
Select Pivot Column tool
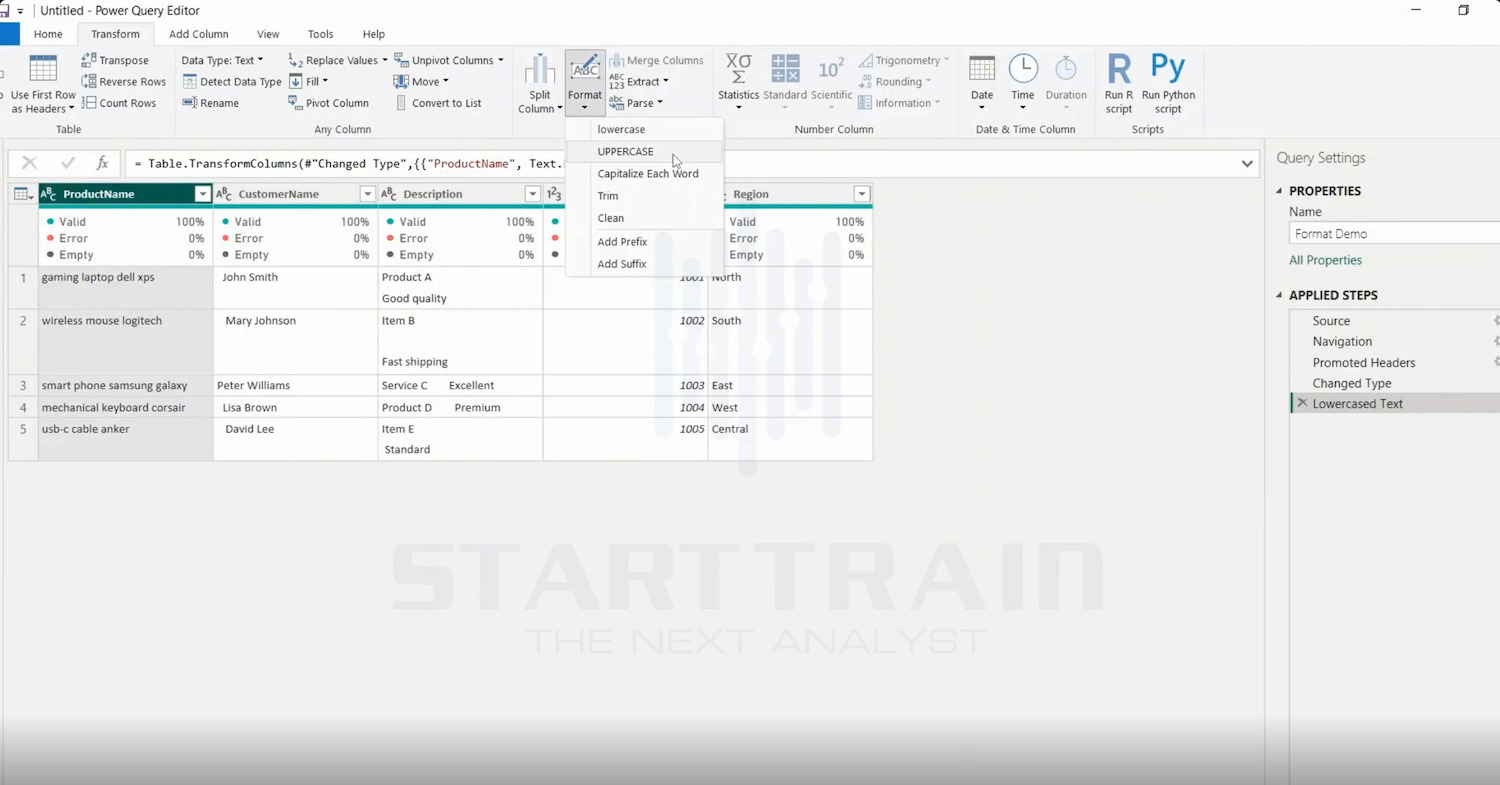329,103
